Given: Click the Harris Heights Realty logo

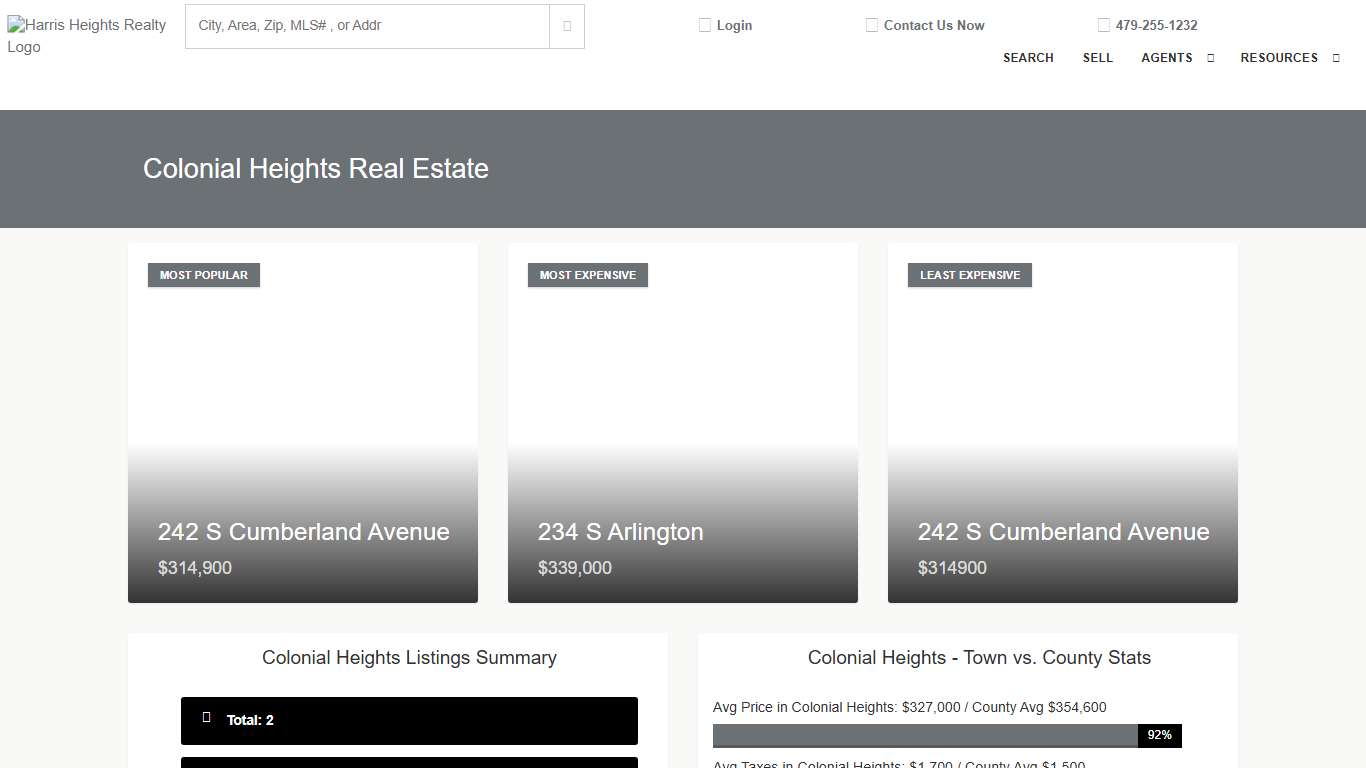Looking at the screenshot, I should coord(86,36).
